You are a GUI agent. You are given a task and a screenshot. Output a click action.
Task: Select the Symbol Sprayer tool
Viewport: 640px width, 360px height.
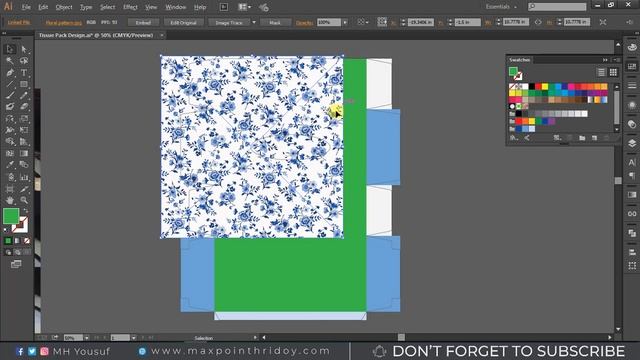pyautogui.click(x=10, y=177)
